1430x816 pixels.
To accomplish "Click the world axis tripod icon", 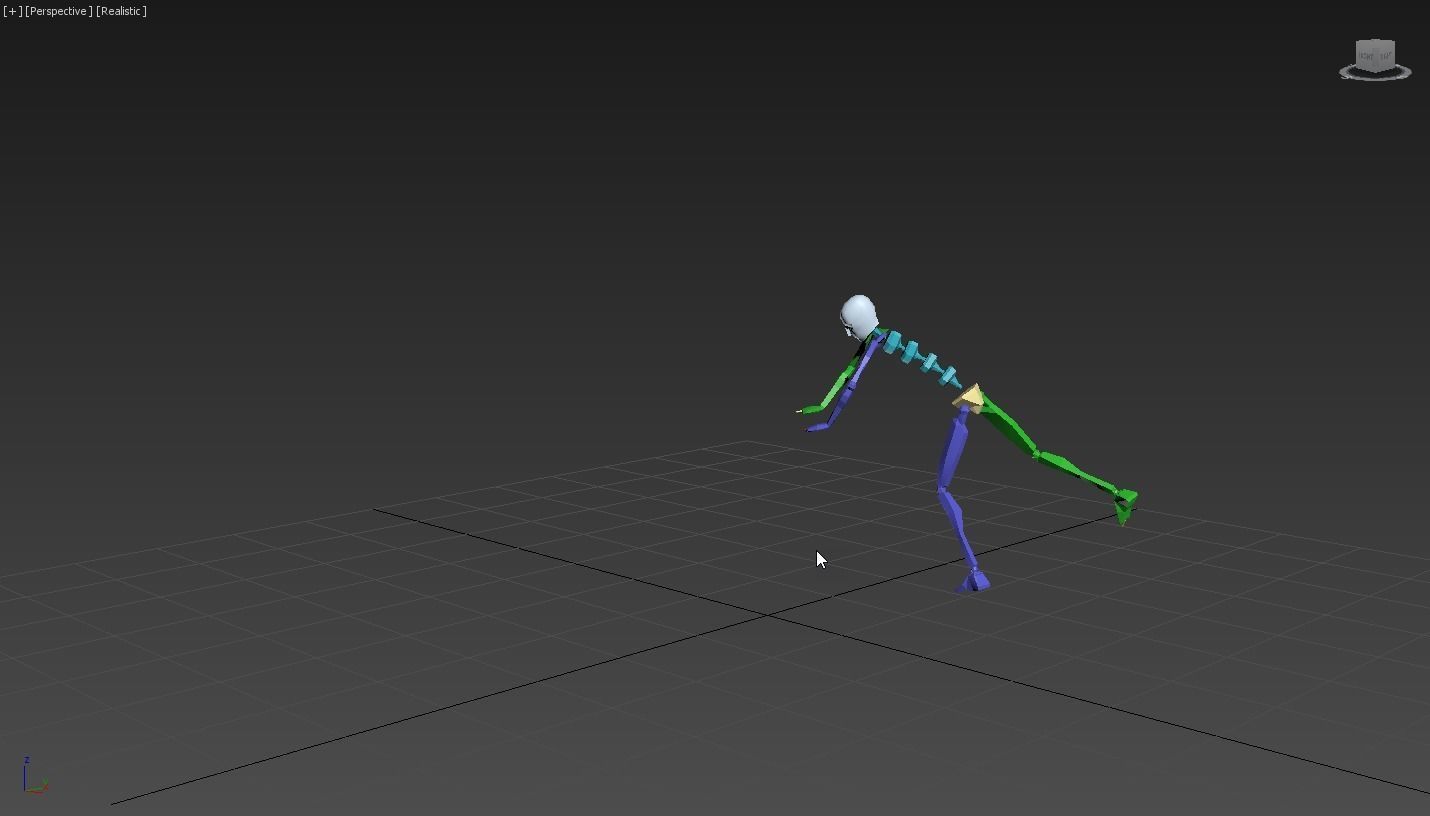I will [34, 776].
